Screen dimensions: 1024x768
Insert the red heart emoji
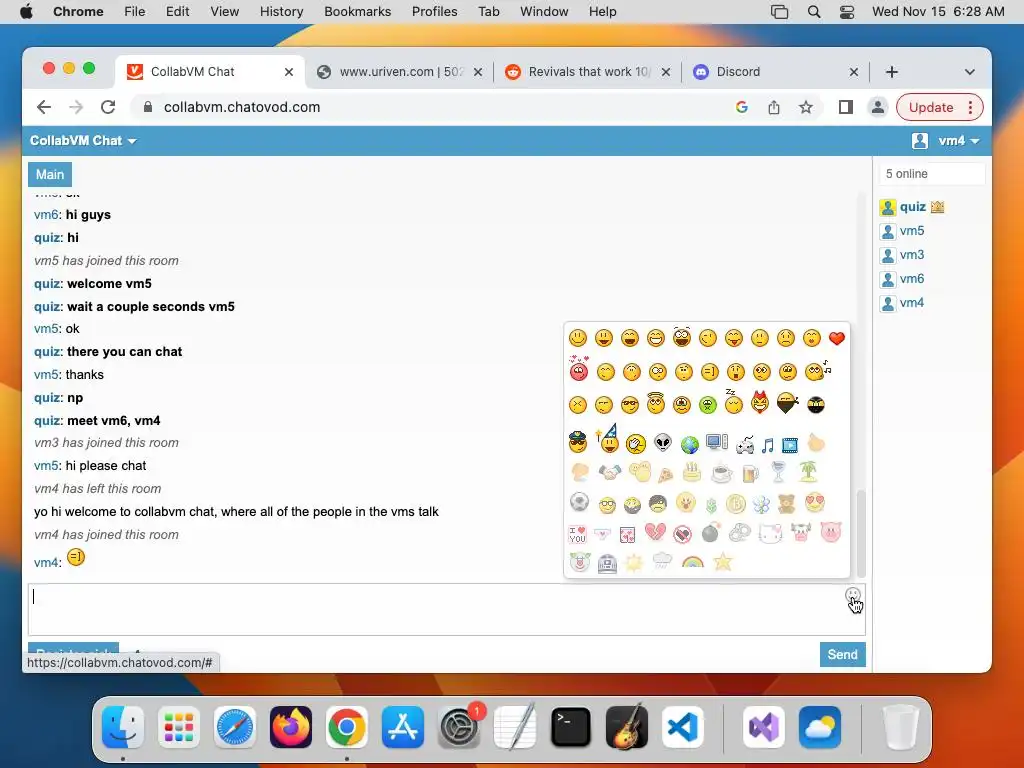point(837,338)
